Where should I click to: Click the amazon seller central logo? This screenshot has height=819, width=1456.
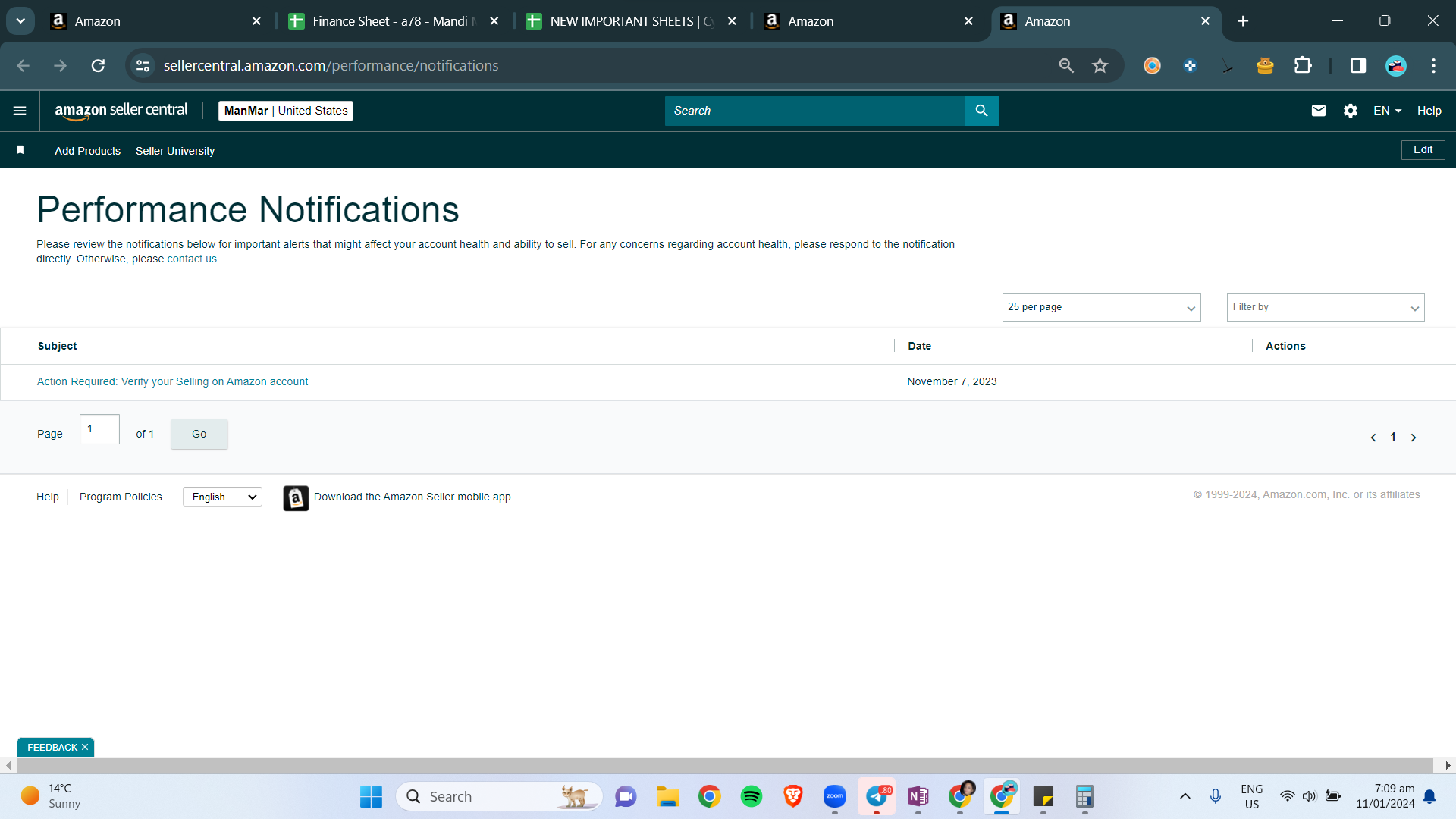121,111
